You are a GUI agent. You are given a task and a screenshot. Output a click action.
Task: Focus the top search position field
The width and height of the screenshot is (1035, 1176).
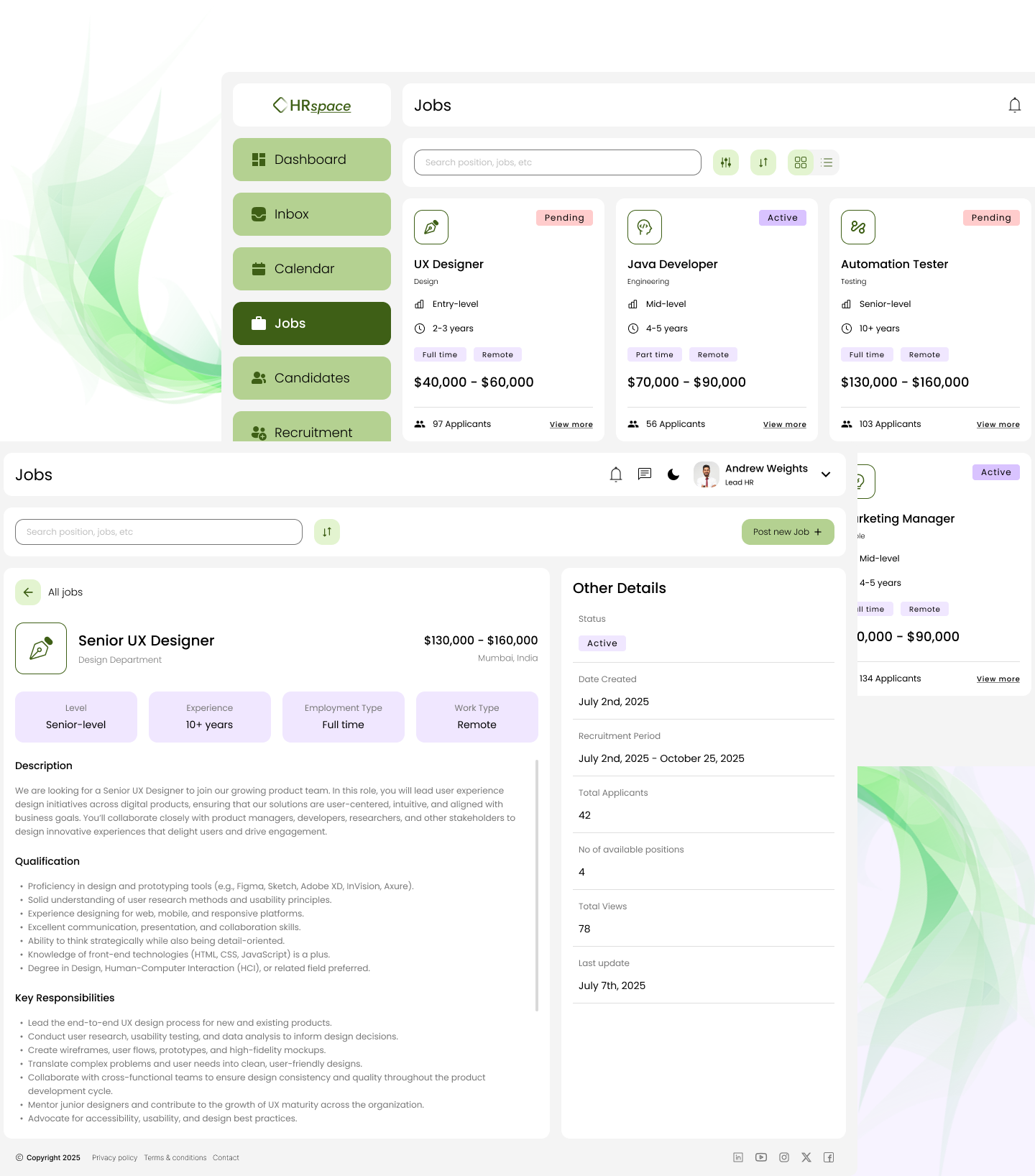[x=558, y=162]
